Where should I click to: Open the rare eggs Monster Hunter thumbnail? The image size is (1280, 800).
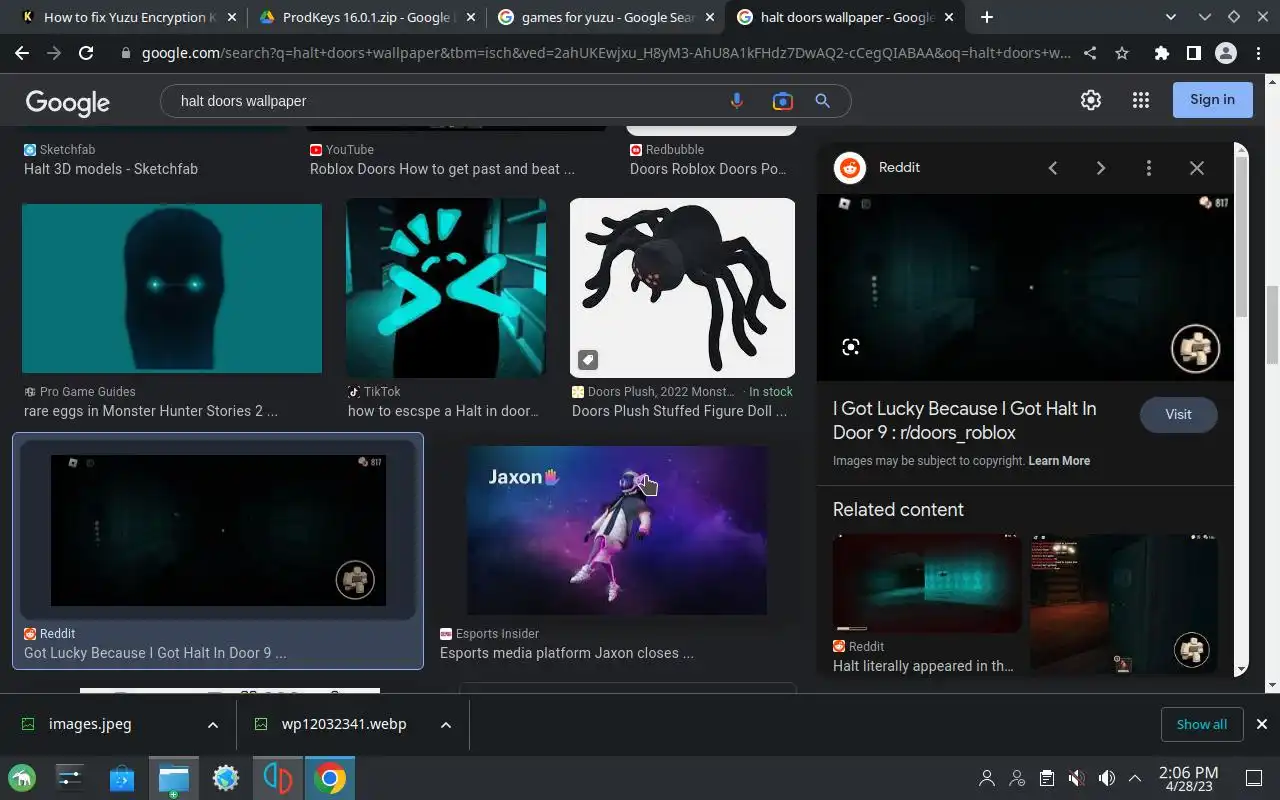tap(172, 288)
